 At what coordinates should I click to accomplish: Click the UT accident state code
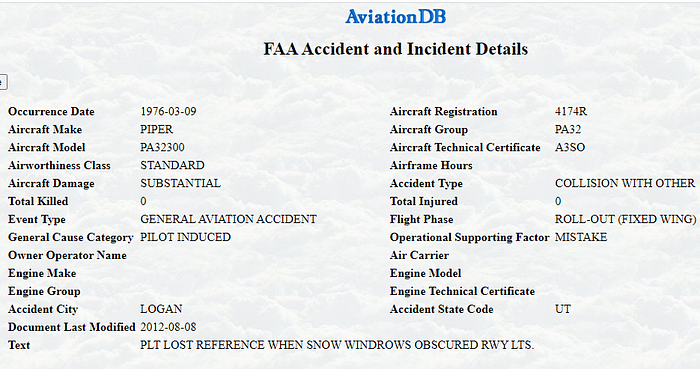(562, 309)
